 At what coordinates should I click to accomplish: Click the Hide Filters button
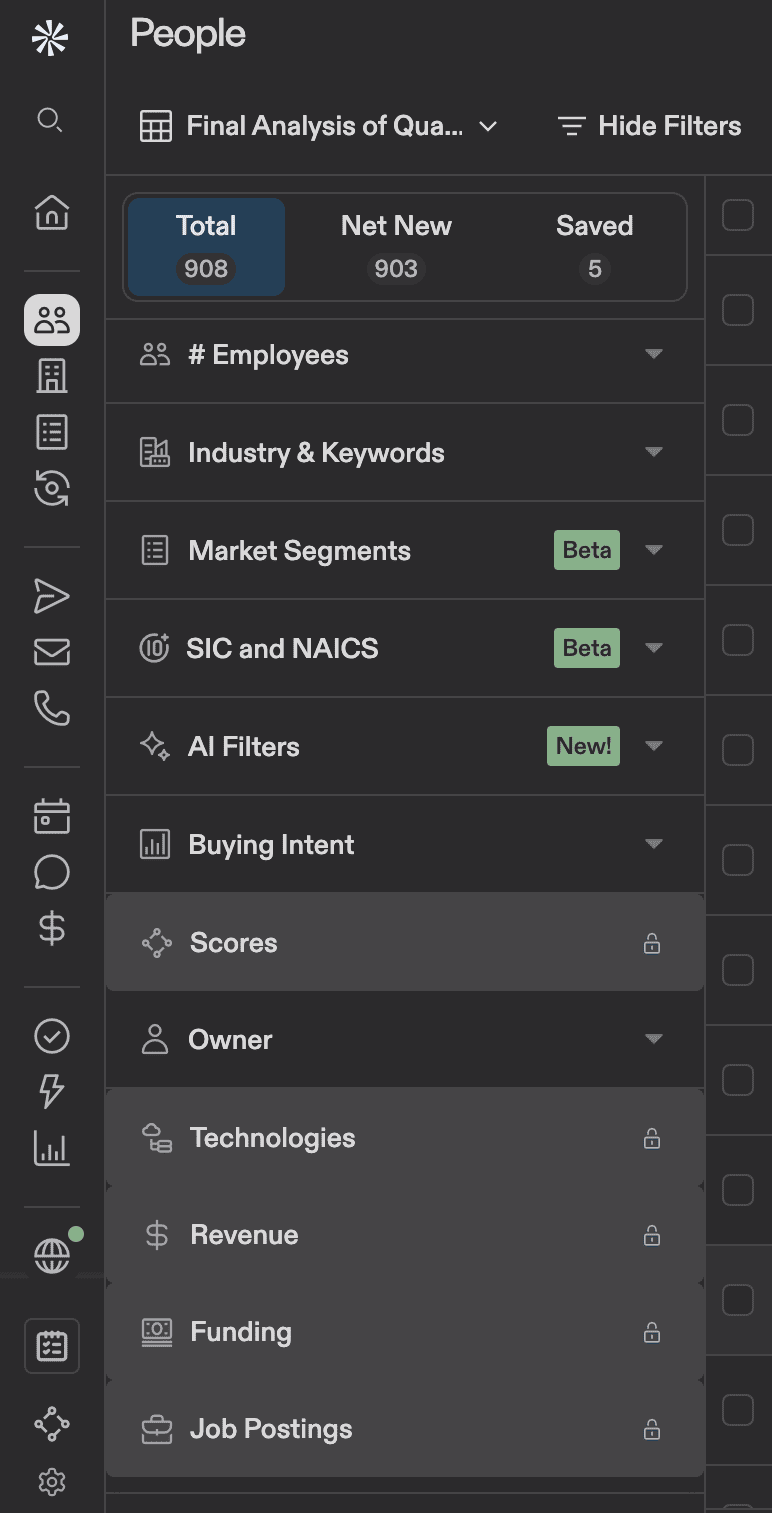click(650, 127)
